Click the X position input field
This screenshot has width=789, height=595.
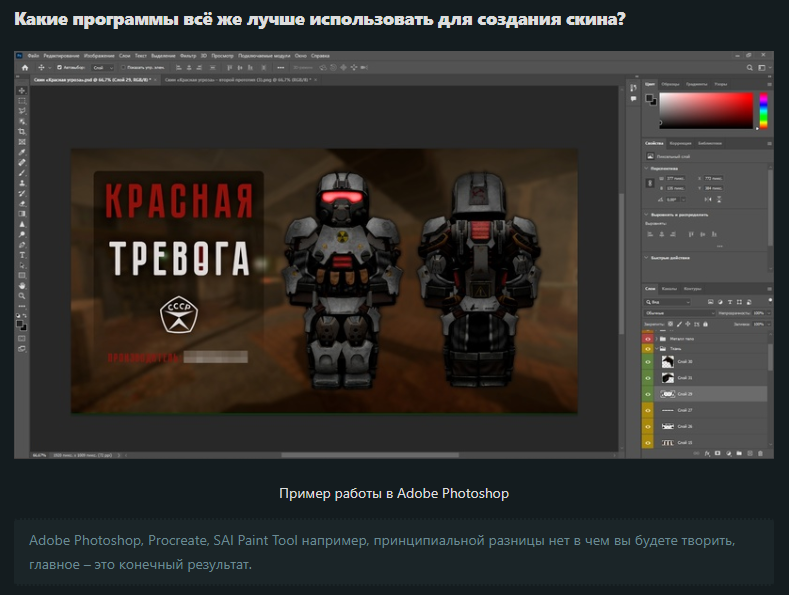pyautogui.click(x=714, y=178)
